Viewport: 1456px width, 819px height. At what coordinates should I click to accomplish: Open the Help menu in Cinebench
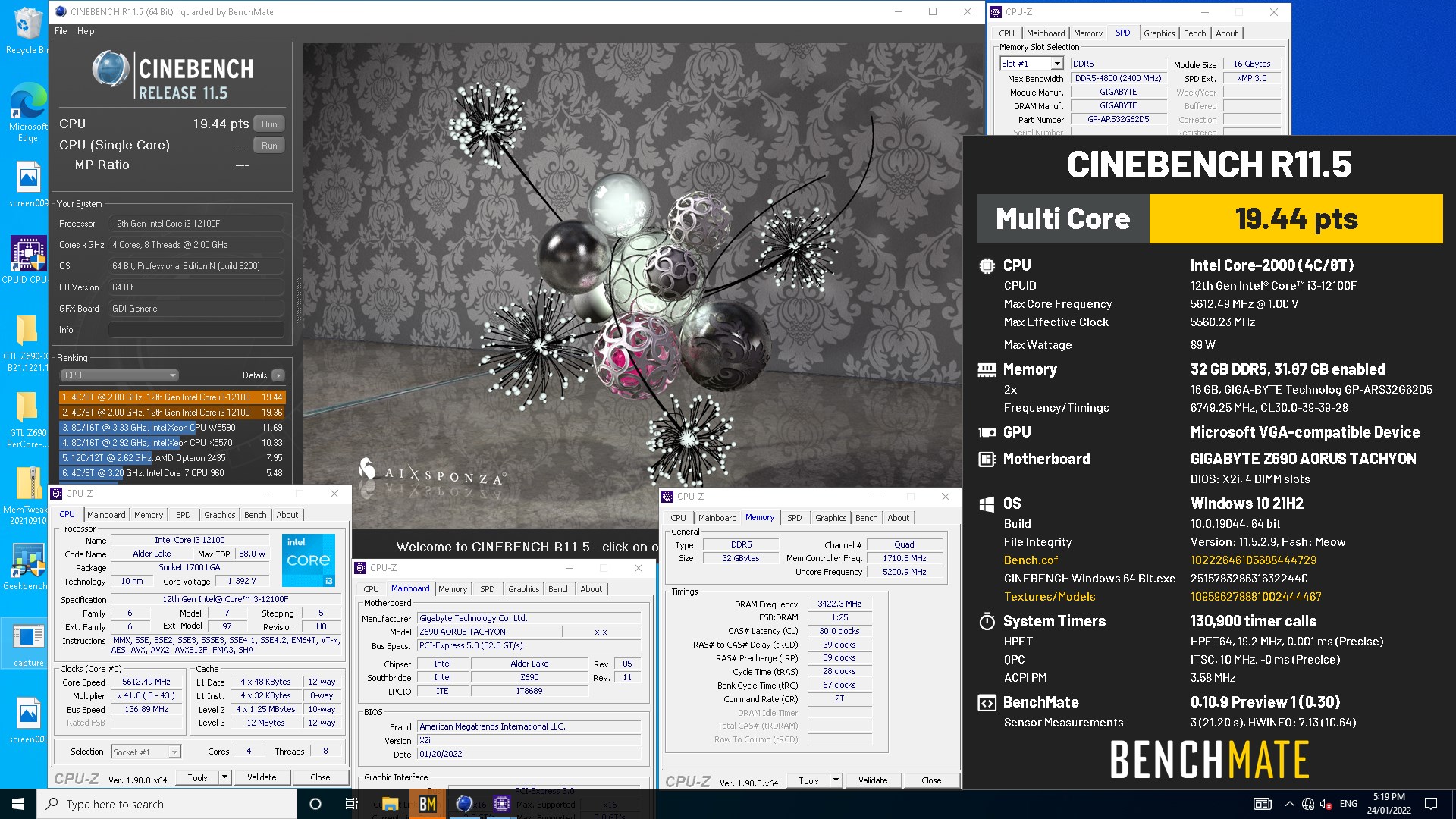point(86,31)
